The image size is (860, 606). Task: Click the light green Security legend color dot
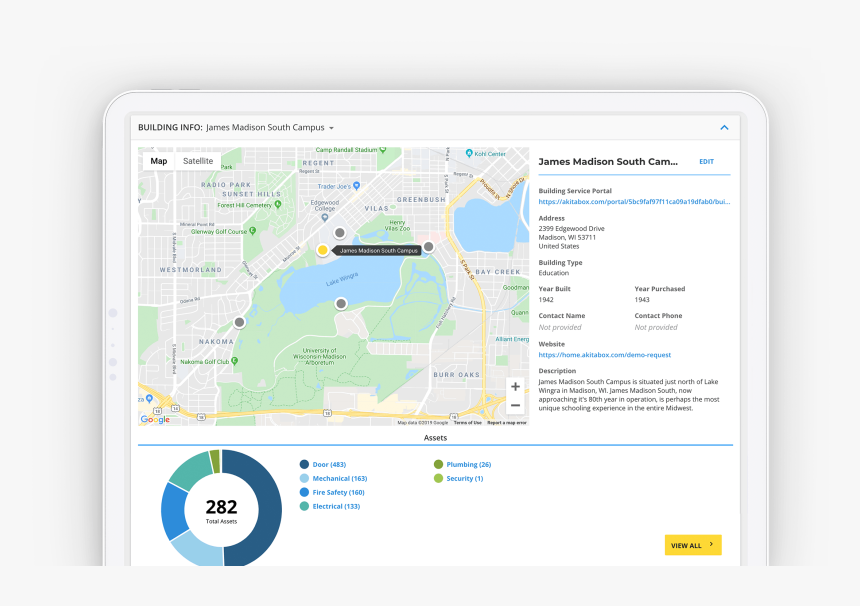pos(438,478)
